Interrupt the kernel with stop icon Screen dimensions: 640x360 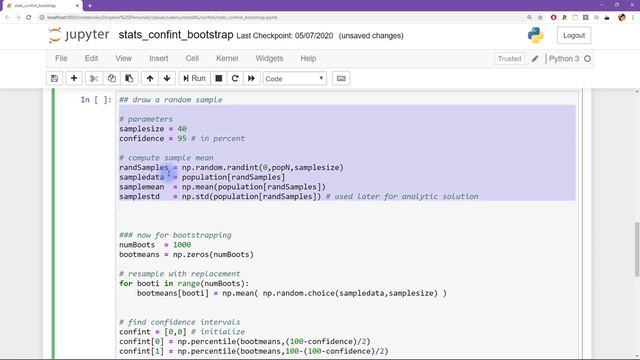pos(219,78)
